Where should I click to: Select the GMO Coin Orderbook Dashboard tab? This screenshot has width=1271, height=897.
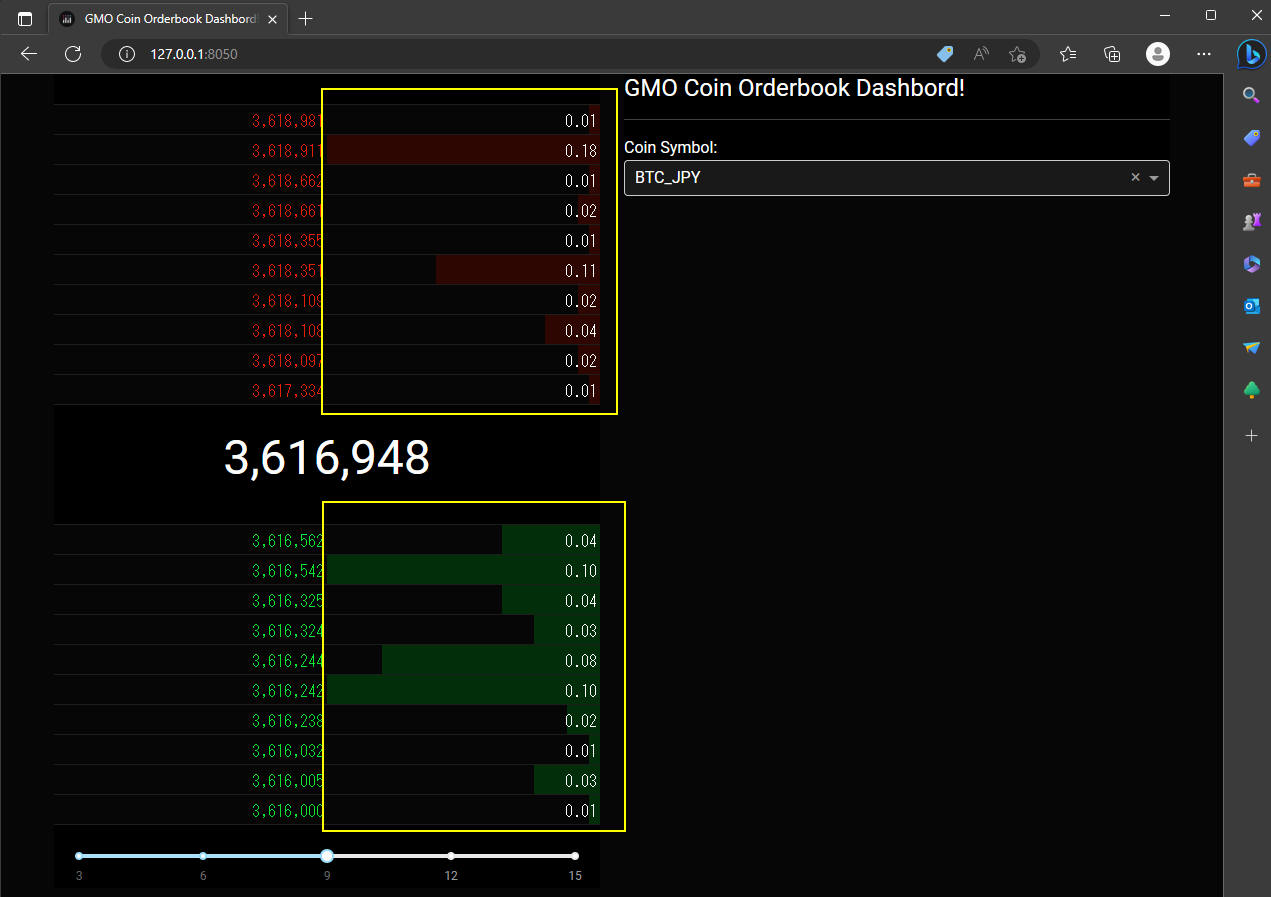[167, 19]
